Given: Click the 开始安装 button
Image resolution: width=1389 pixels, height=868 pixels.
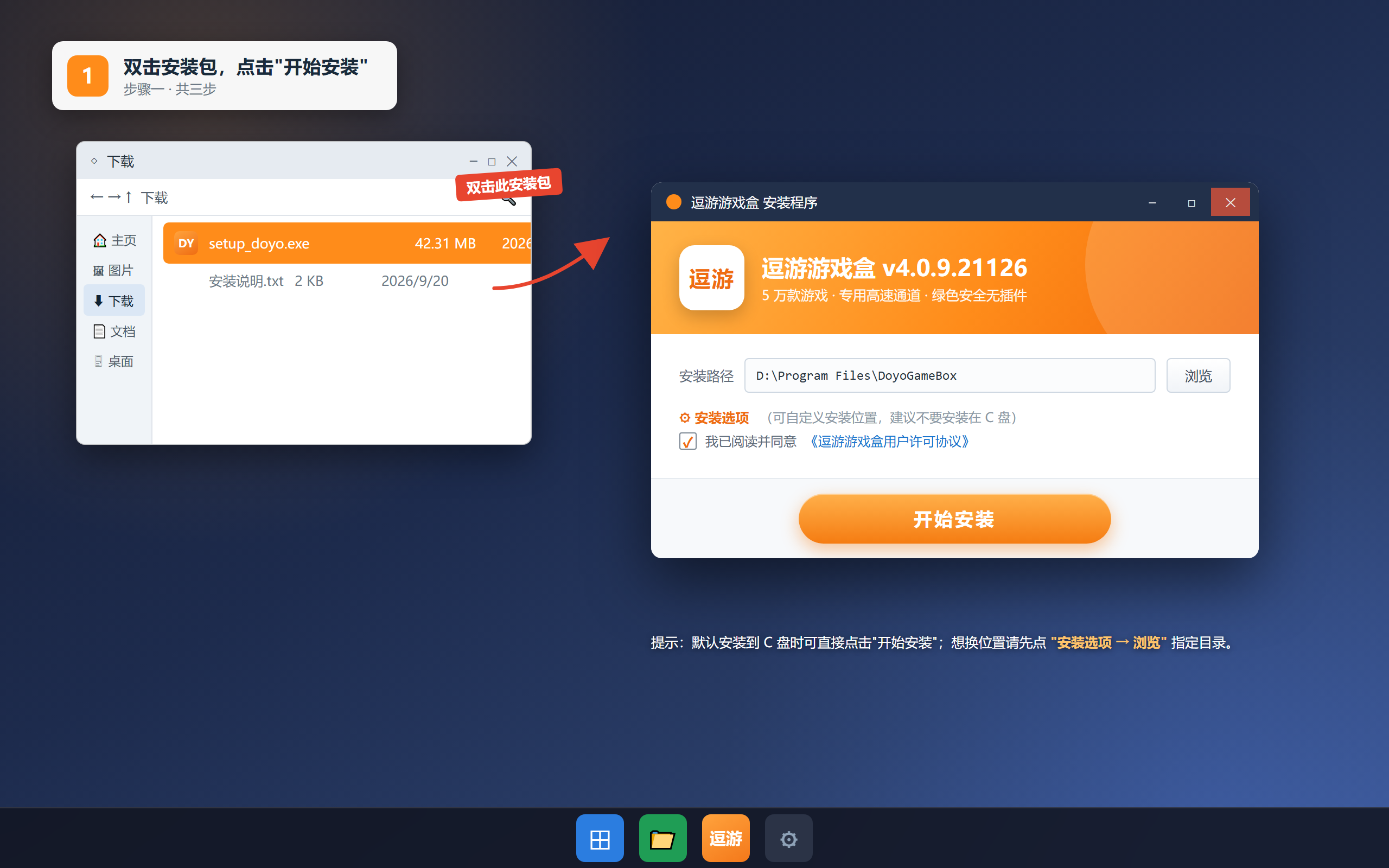Looking at the screenshot, I should (954, 519).
